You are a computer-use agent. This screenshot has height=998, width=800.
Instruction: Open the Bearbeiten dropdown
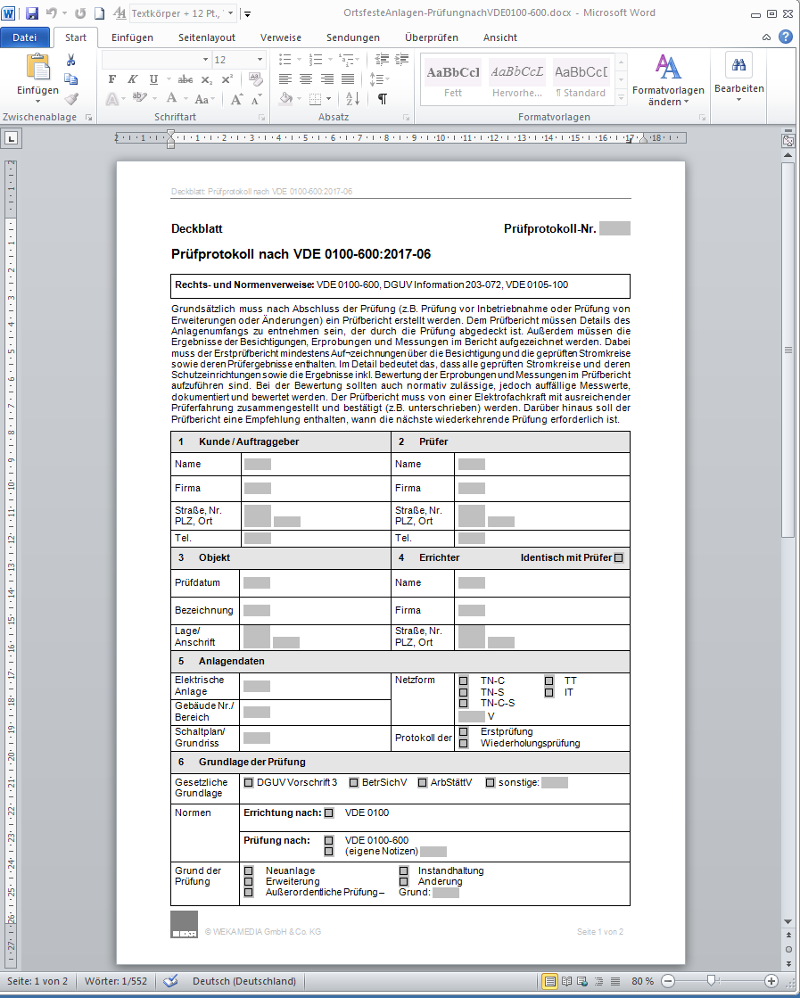pos(739,78)
